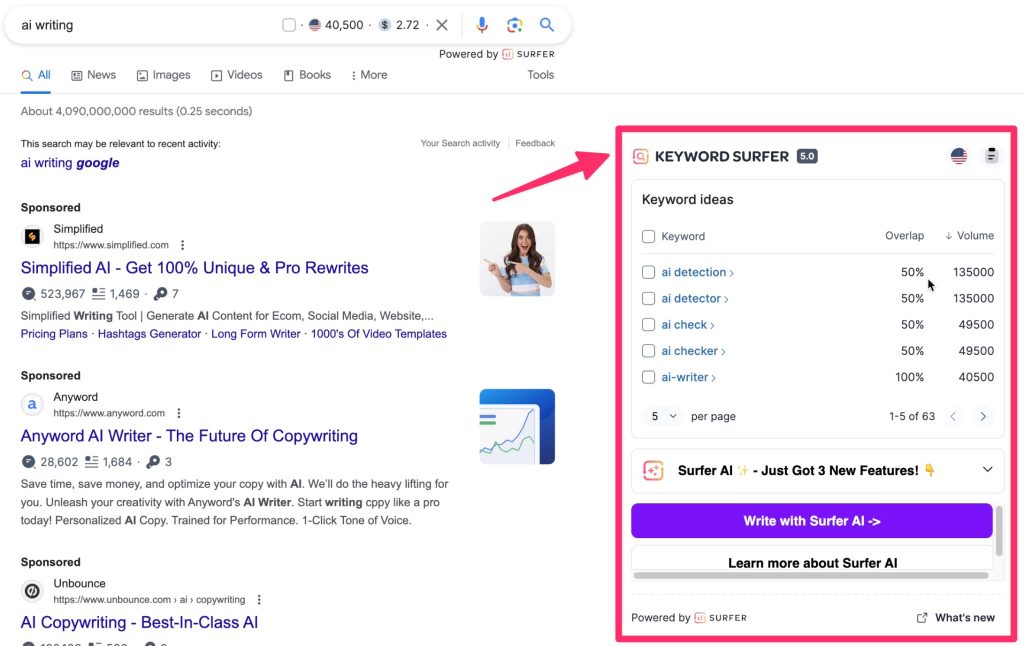Screen dimensions: 1024x646
Task: Click the voice search microphone icon
Action: tap(482, 25)
